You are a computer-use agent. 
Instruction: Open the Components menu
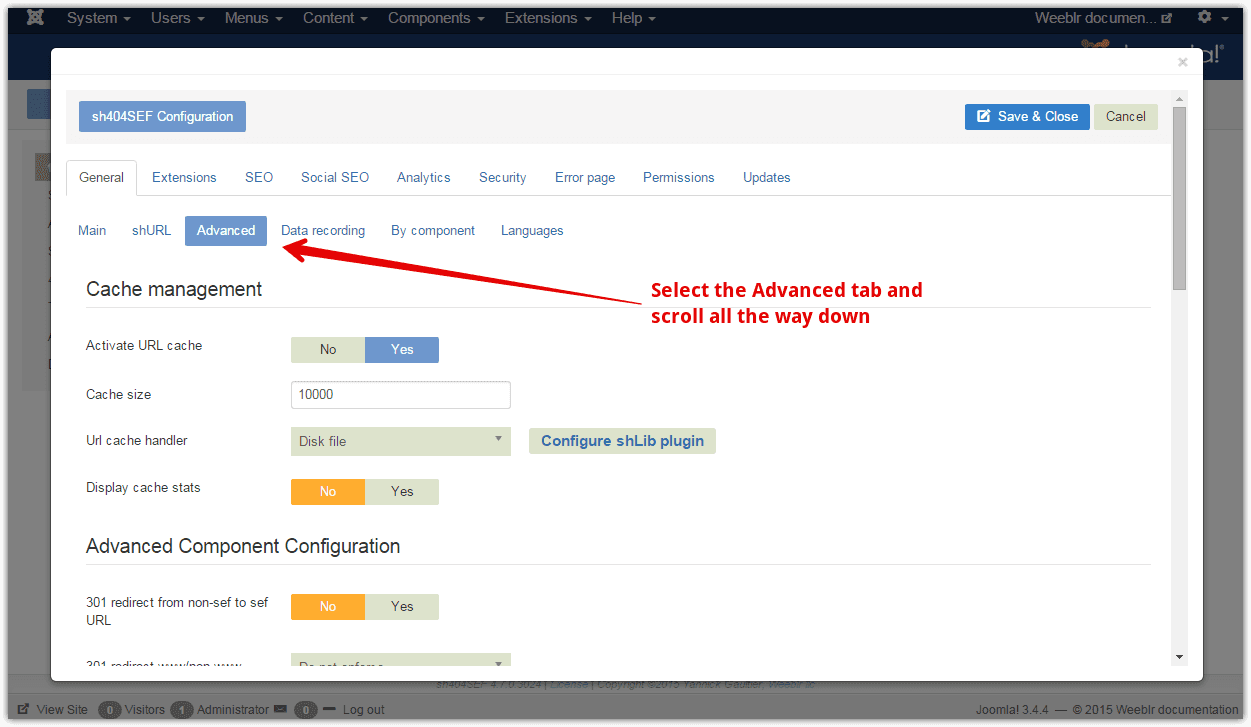[436, 18]
